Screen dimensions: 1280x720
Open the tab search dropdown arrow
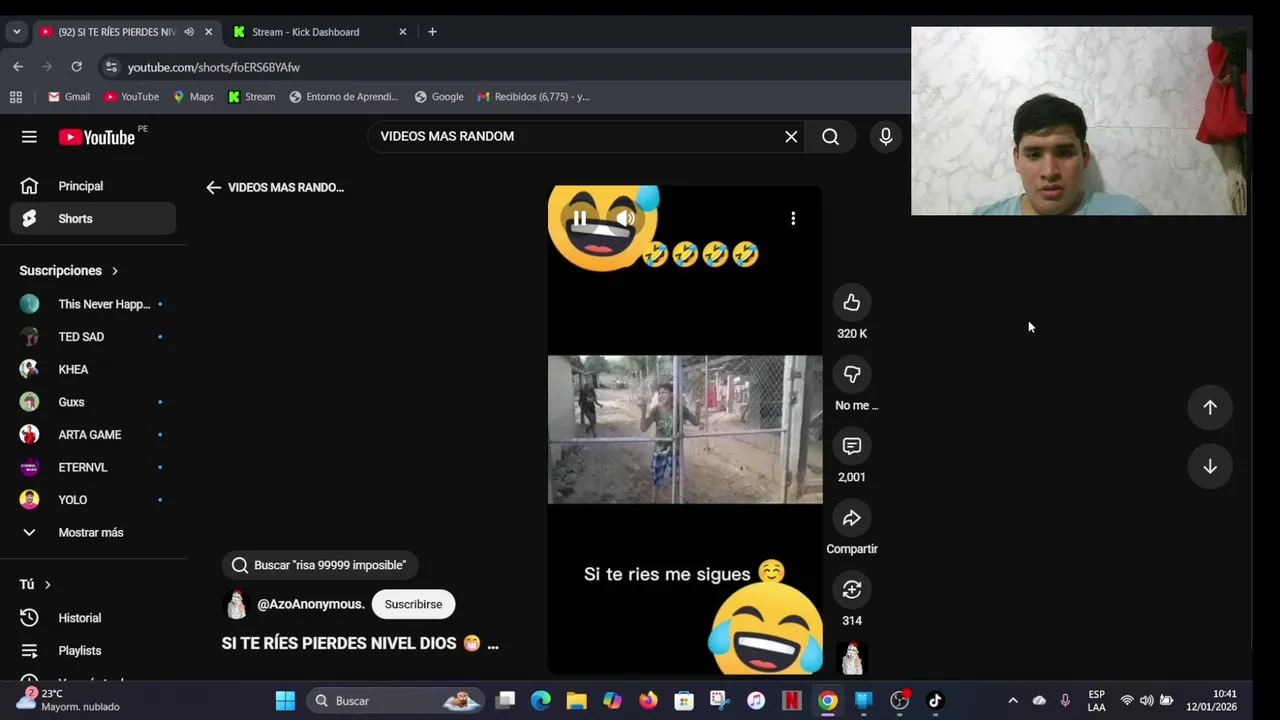[16, 32]
